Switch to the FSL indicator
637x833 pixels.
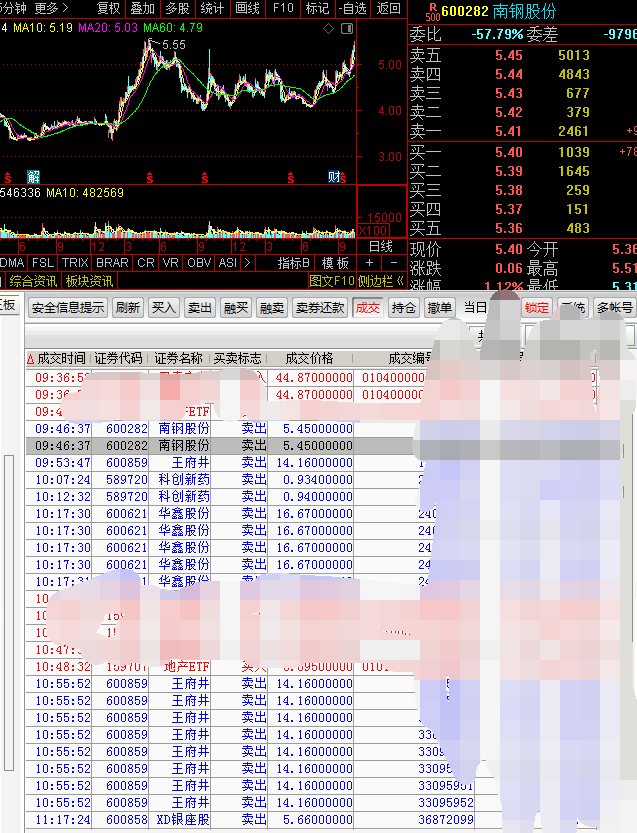43,263
